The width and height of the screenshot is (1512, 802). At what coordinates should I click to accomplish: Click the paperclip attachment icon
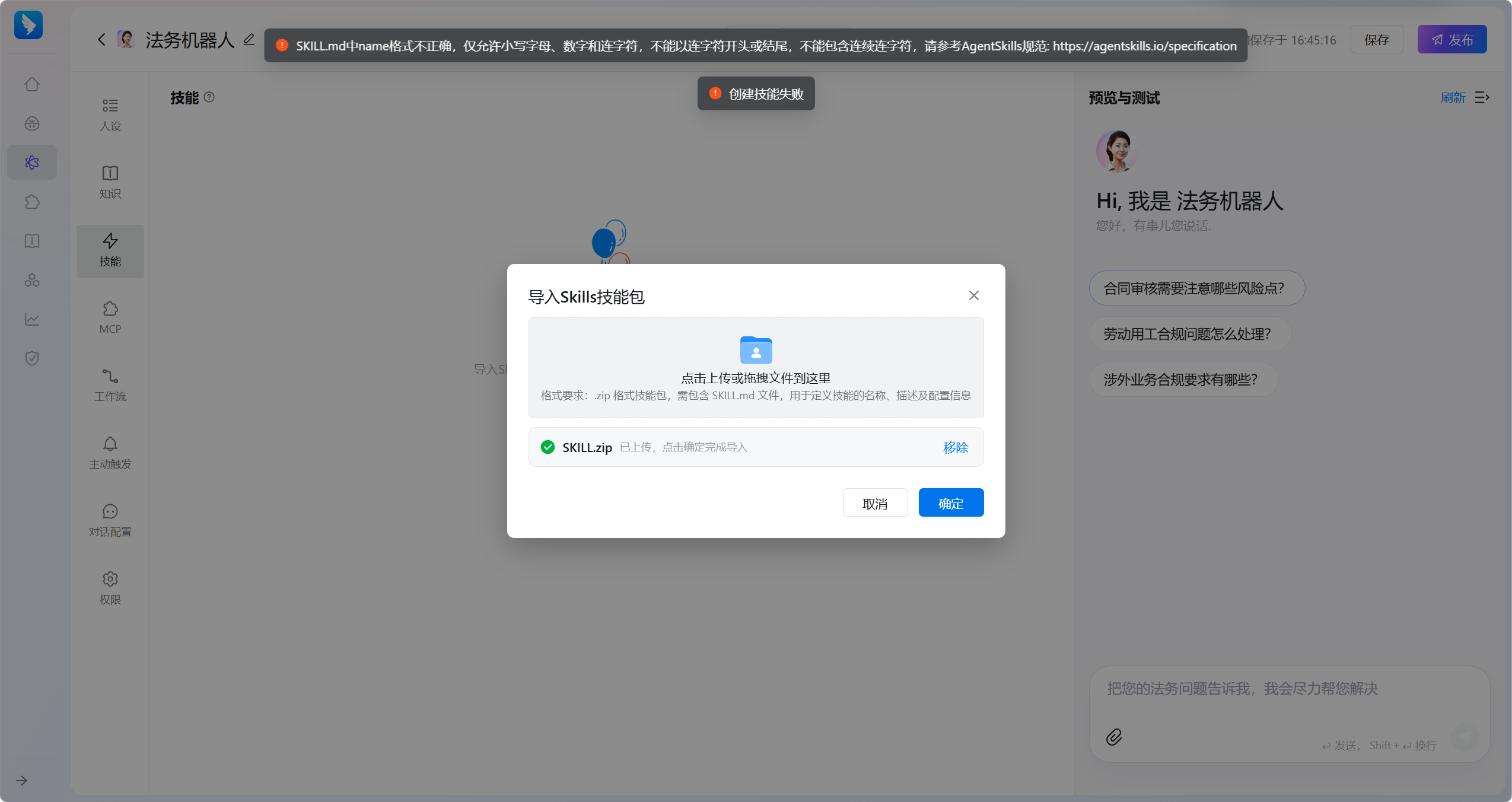click(x=1113, y=737)
